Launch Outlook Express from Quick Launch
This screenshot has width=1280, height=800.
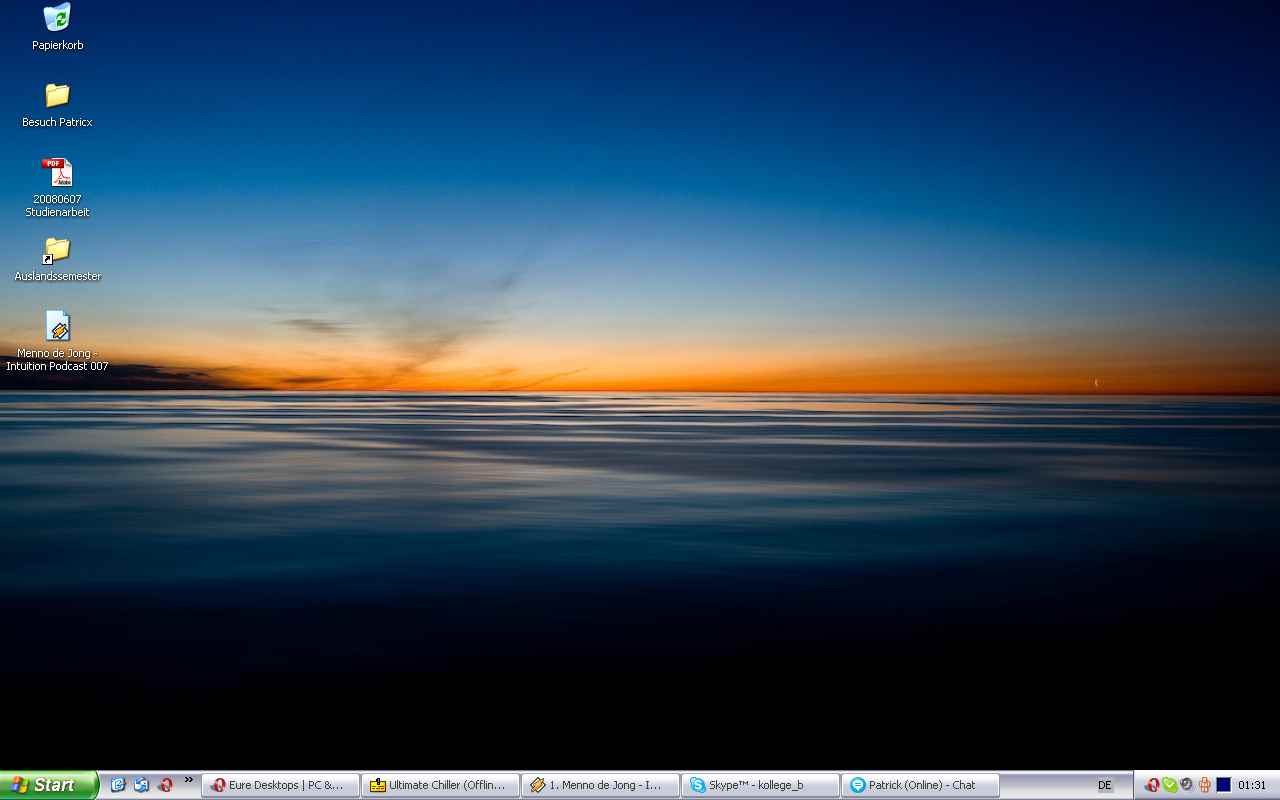click(141, 785)
